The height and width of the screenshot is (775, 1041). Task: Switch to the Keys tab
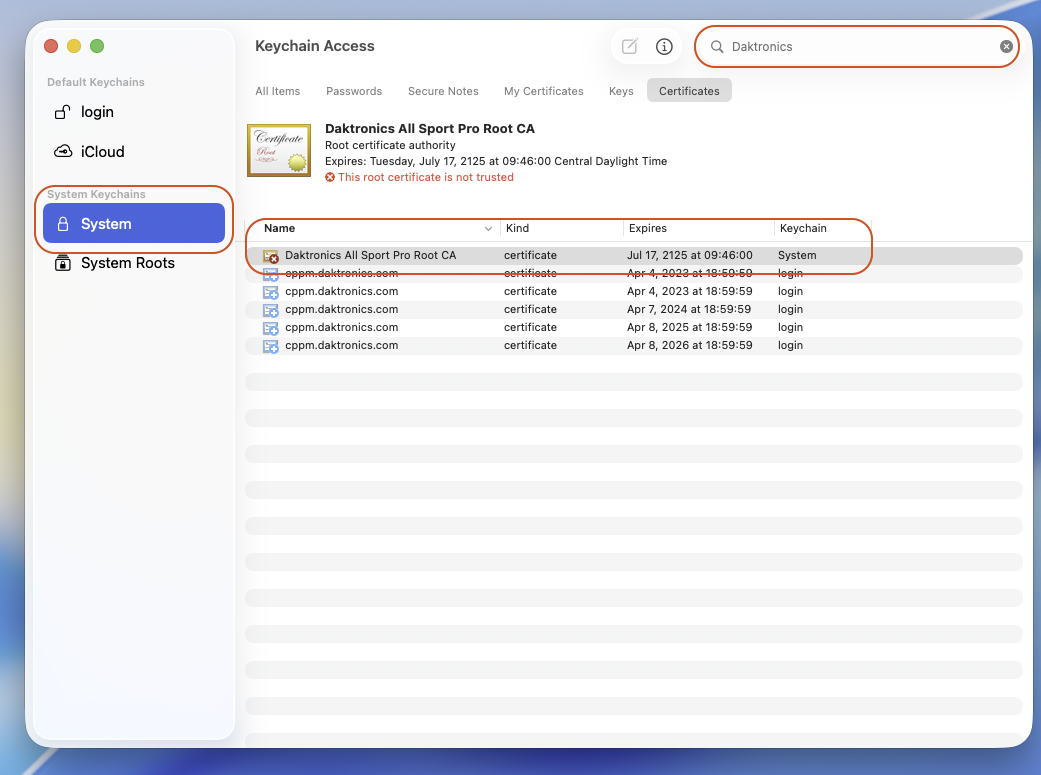click(621, 91)
